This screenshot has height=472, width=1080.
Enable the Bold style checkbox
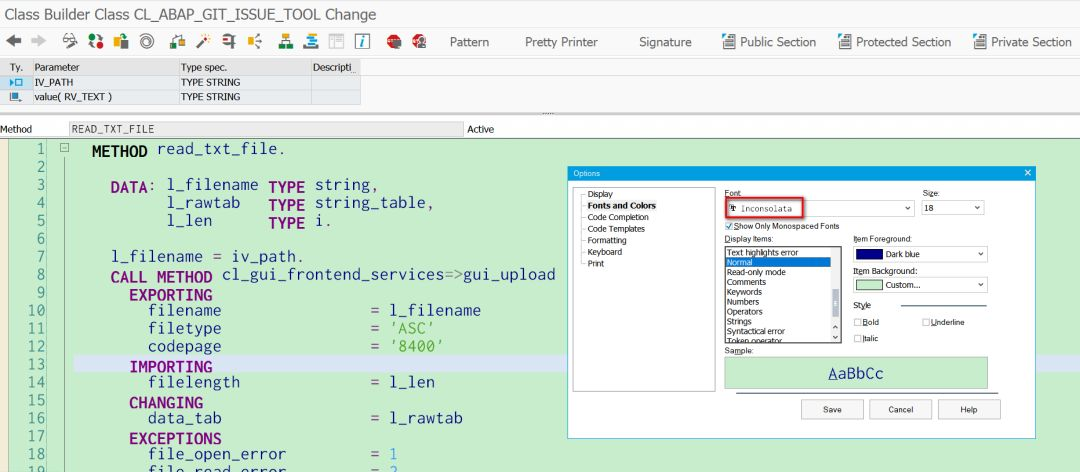coord(859,322)
